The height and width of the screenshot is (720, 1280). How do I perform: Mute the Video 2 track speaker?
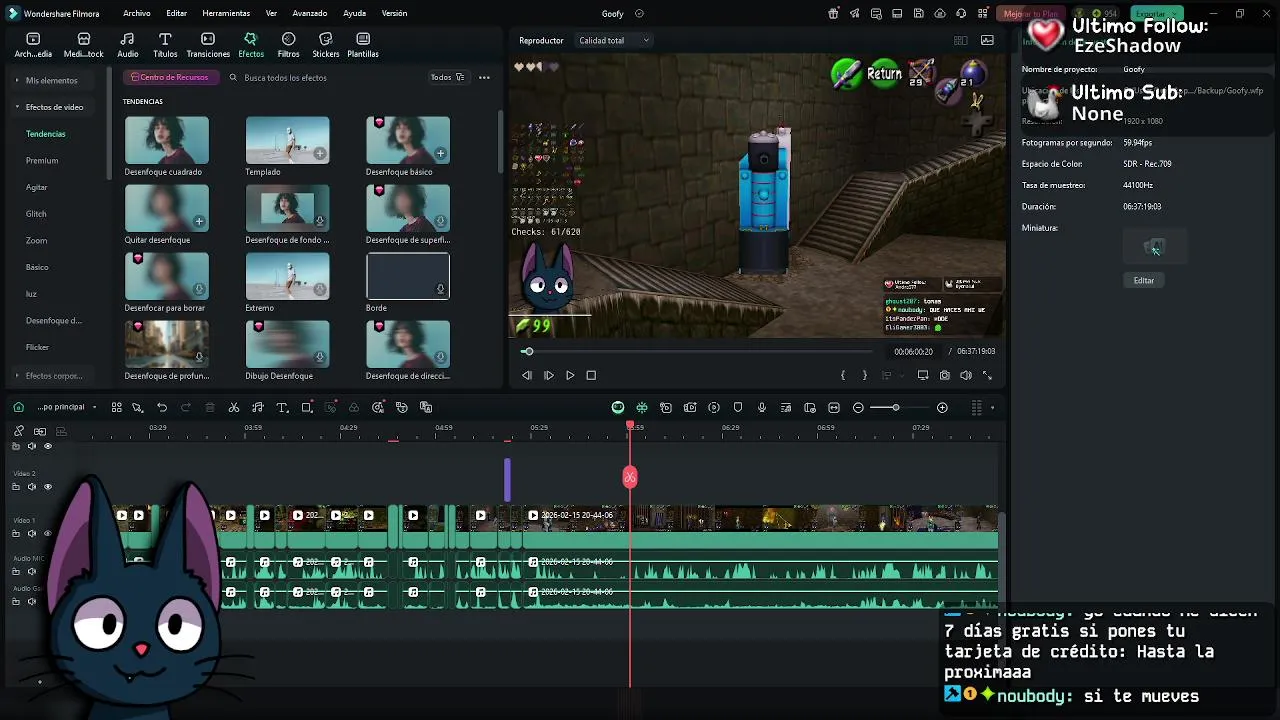31,486
